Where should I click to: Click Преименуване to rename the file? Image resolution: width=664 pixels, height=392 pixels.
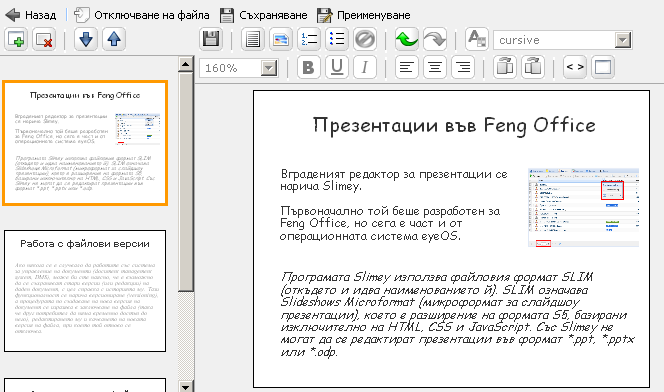363,15
